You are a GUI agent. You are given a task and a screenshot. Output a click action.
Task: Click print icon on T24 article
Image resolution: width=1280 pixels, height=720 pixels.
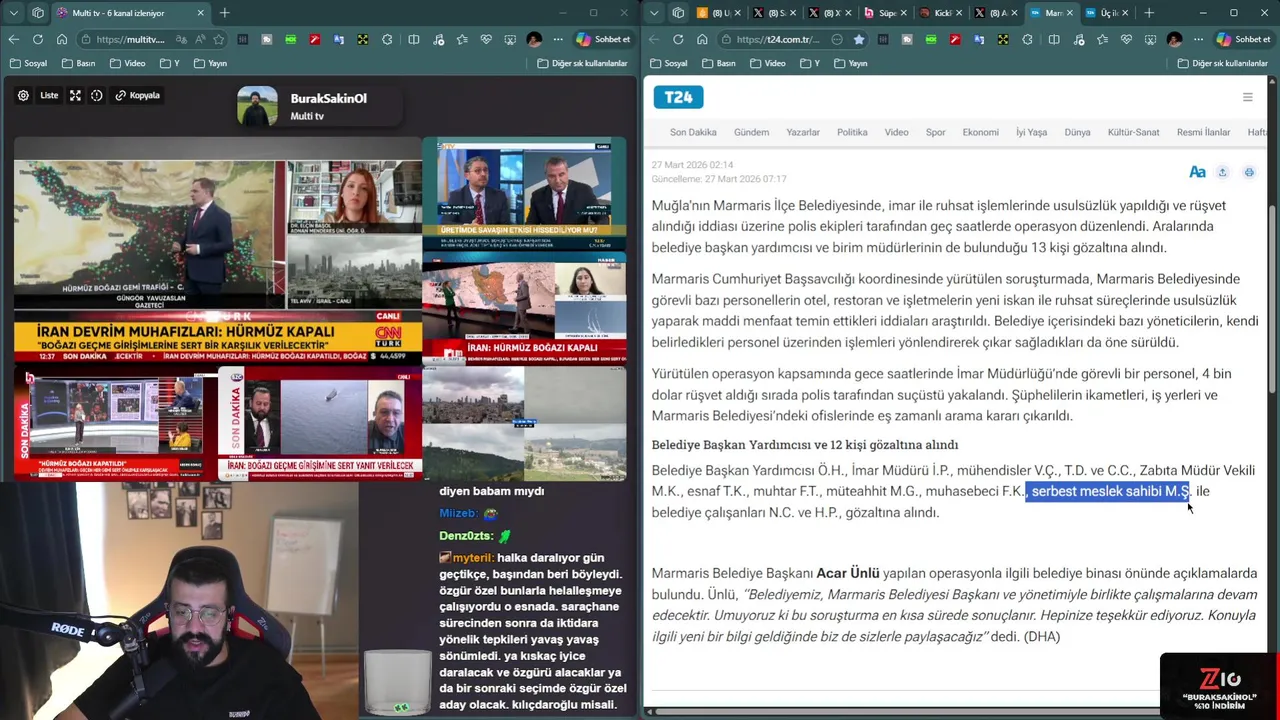tap(1249, 172)
